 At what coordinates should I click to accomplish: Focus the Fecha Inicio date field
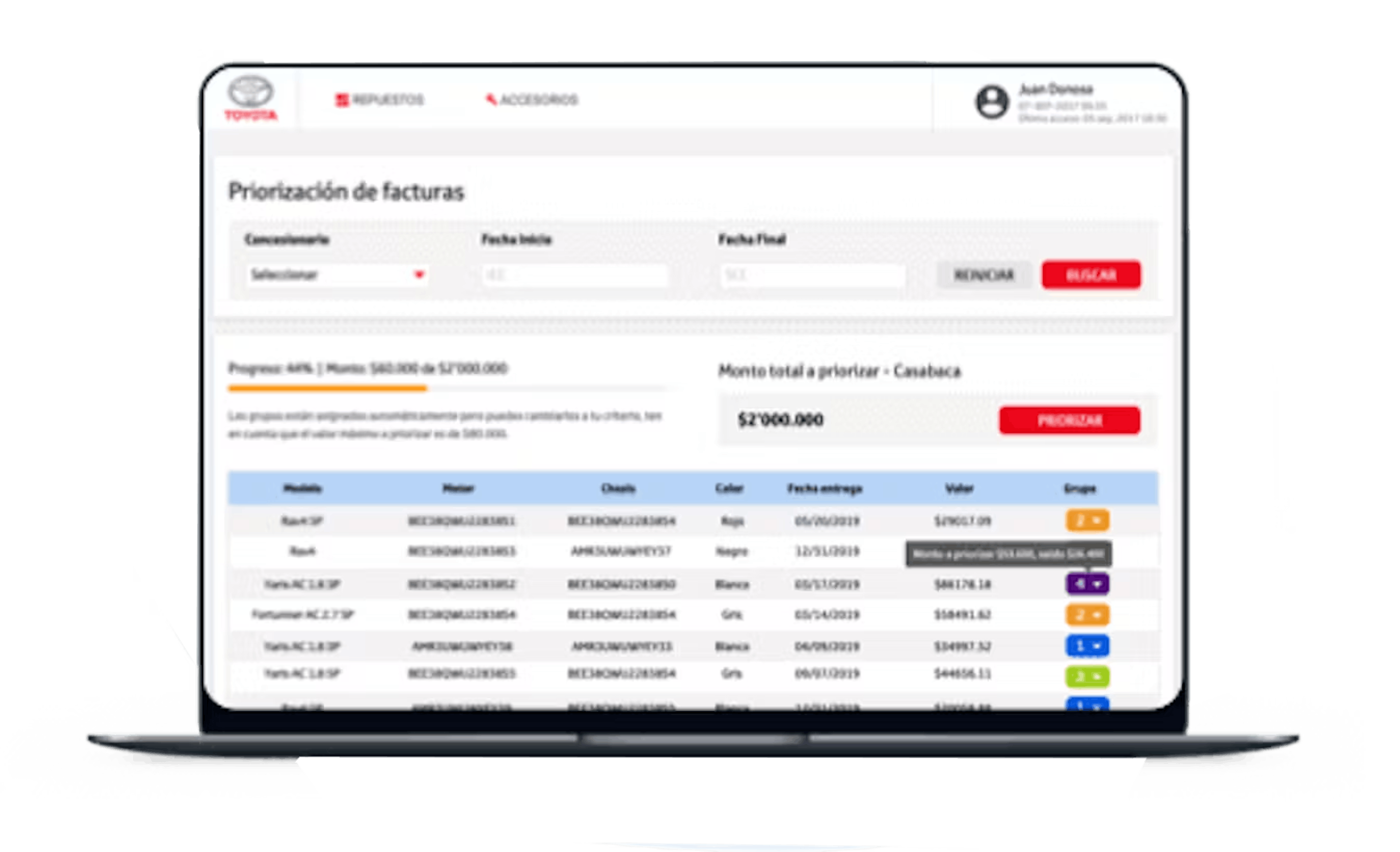click(x=575, y=275)
